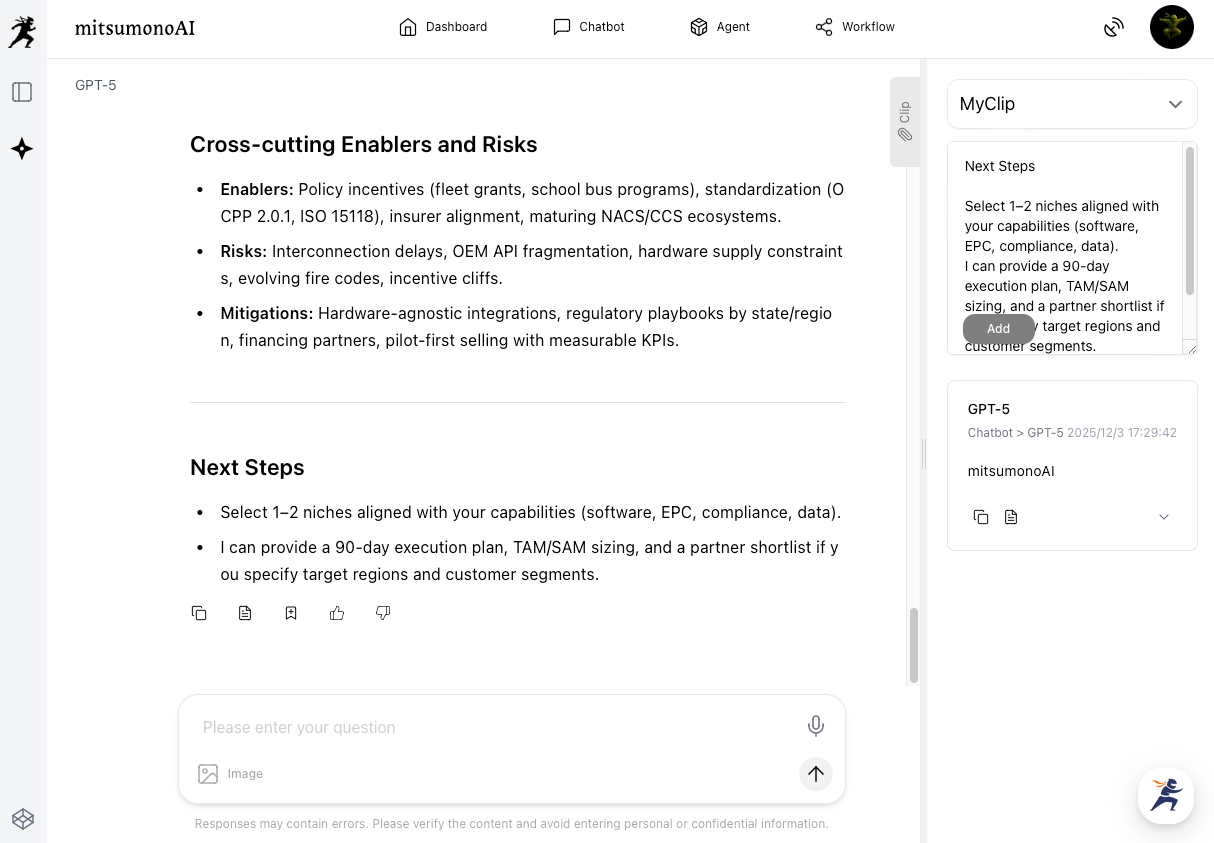
Task: Expand the GPT-5 clip card
Action: click(x=1164, y=517)
